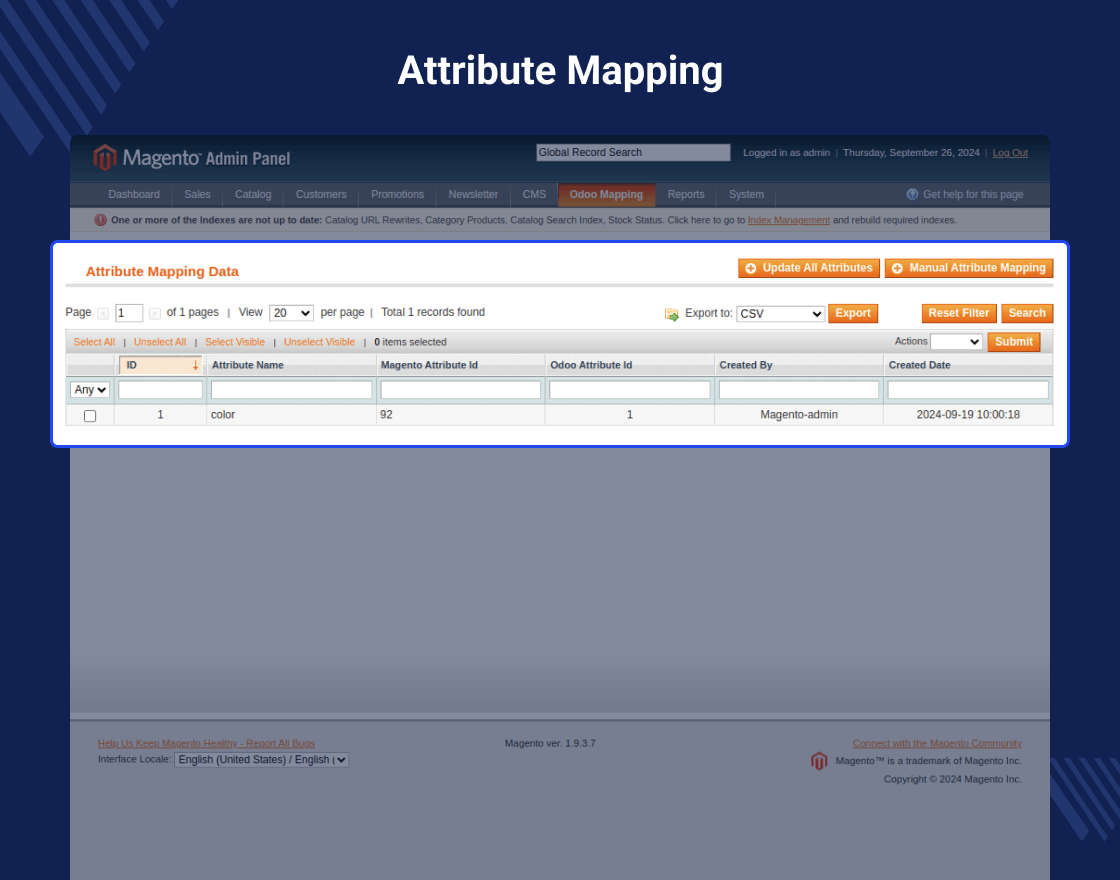Open the Export to CSV dropdown

pos(781,314)
